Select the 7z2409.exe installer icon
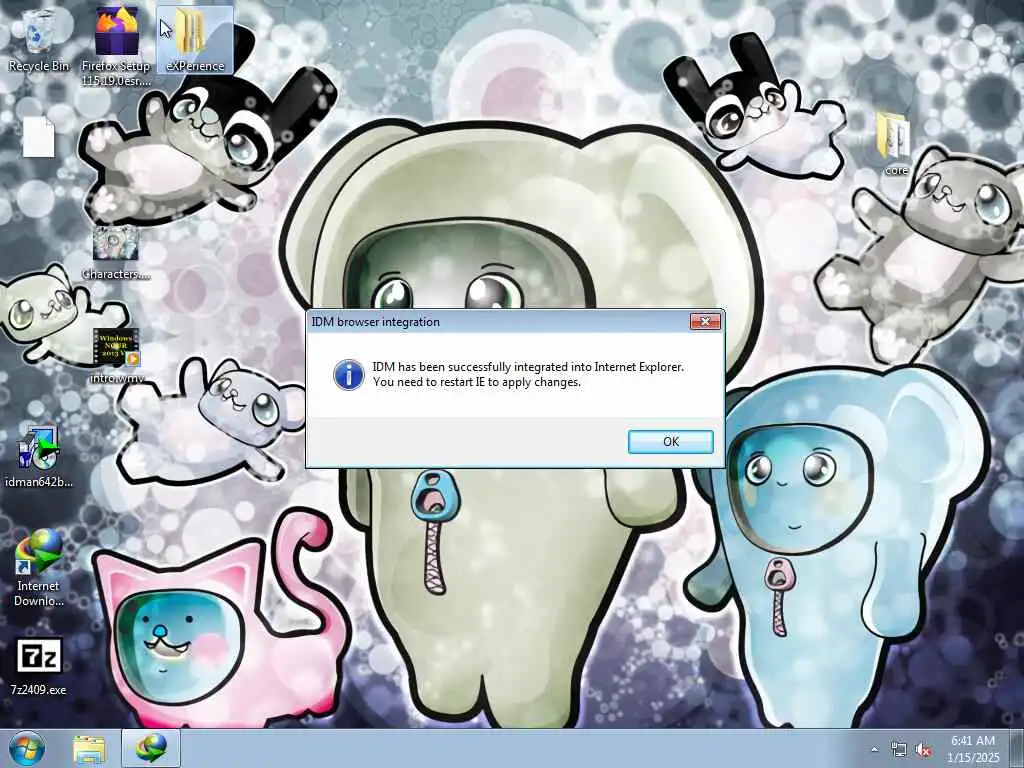Image resolution: width=1024 pixels, height=768 pixels. (39, 666)
